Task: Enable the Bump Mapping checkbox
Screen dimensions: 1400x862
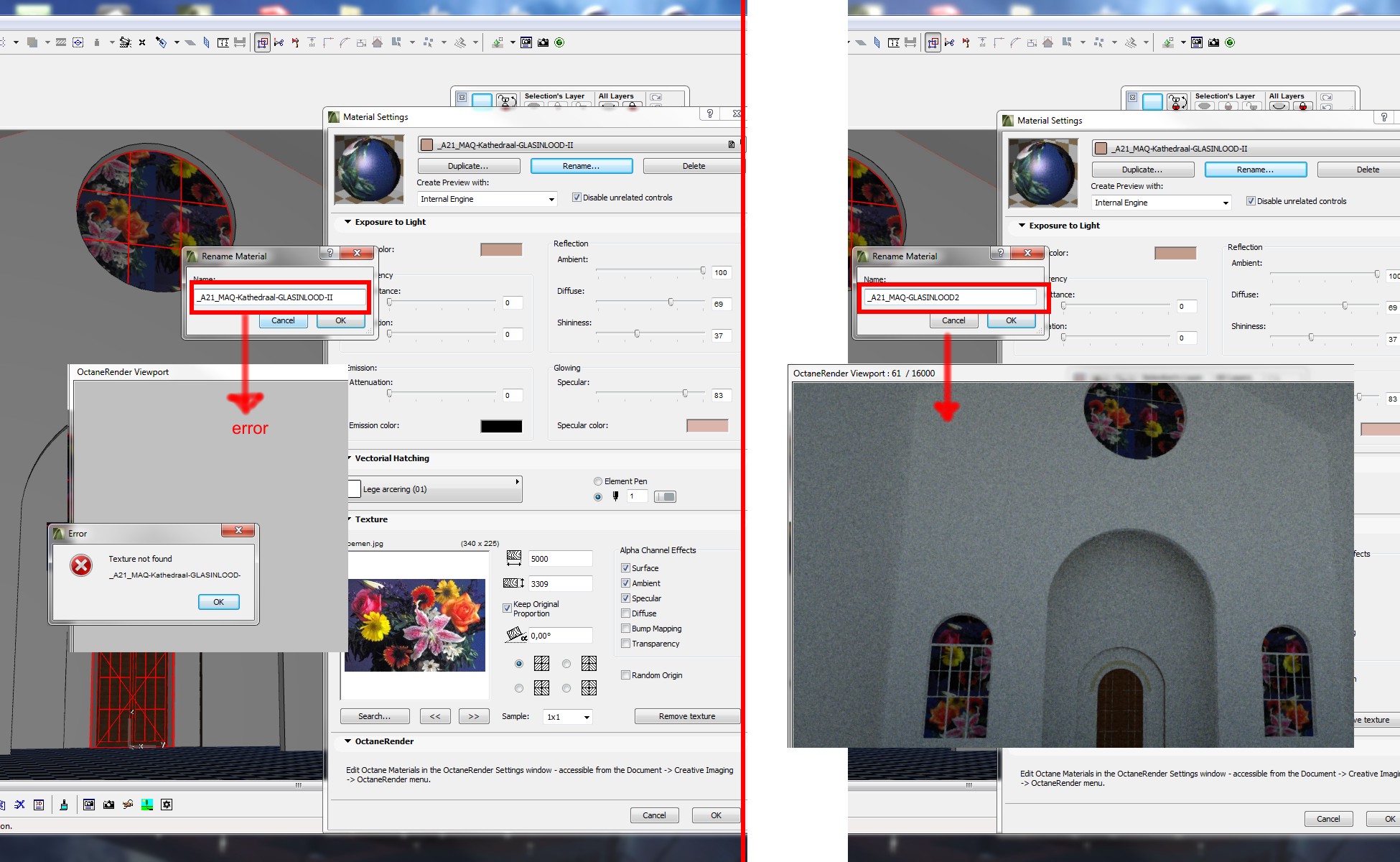Action: coord(625,629)
